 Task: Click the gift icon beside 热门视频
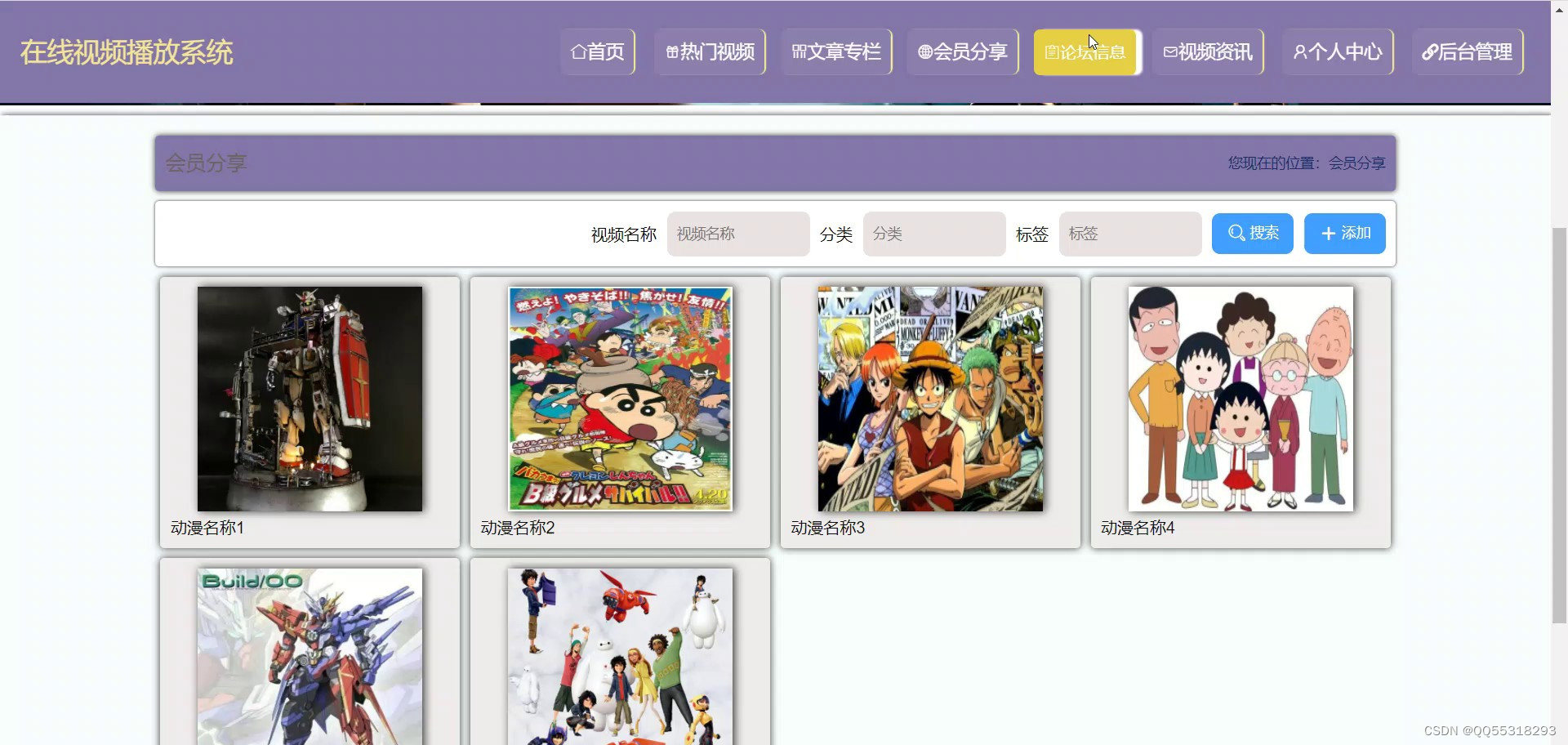(672, 52)
